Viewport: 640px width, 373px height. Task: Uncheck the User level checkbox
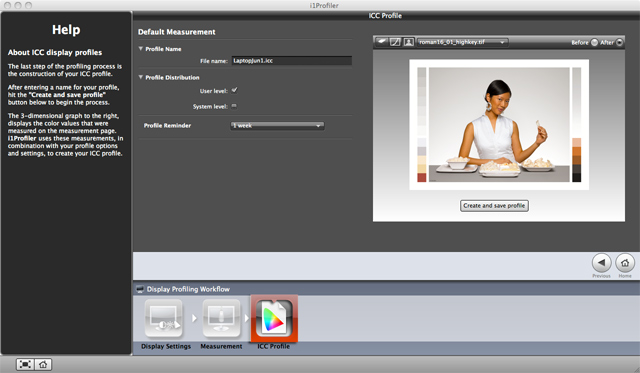(234, 91)
